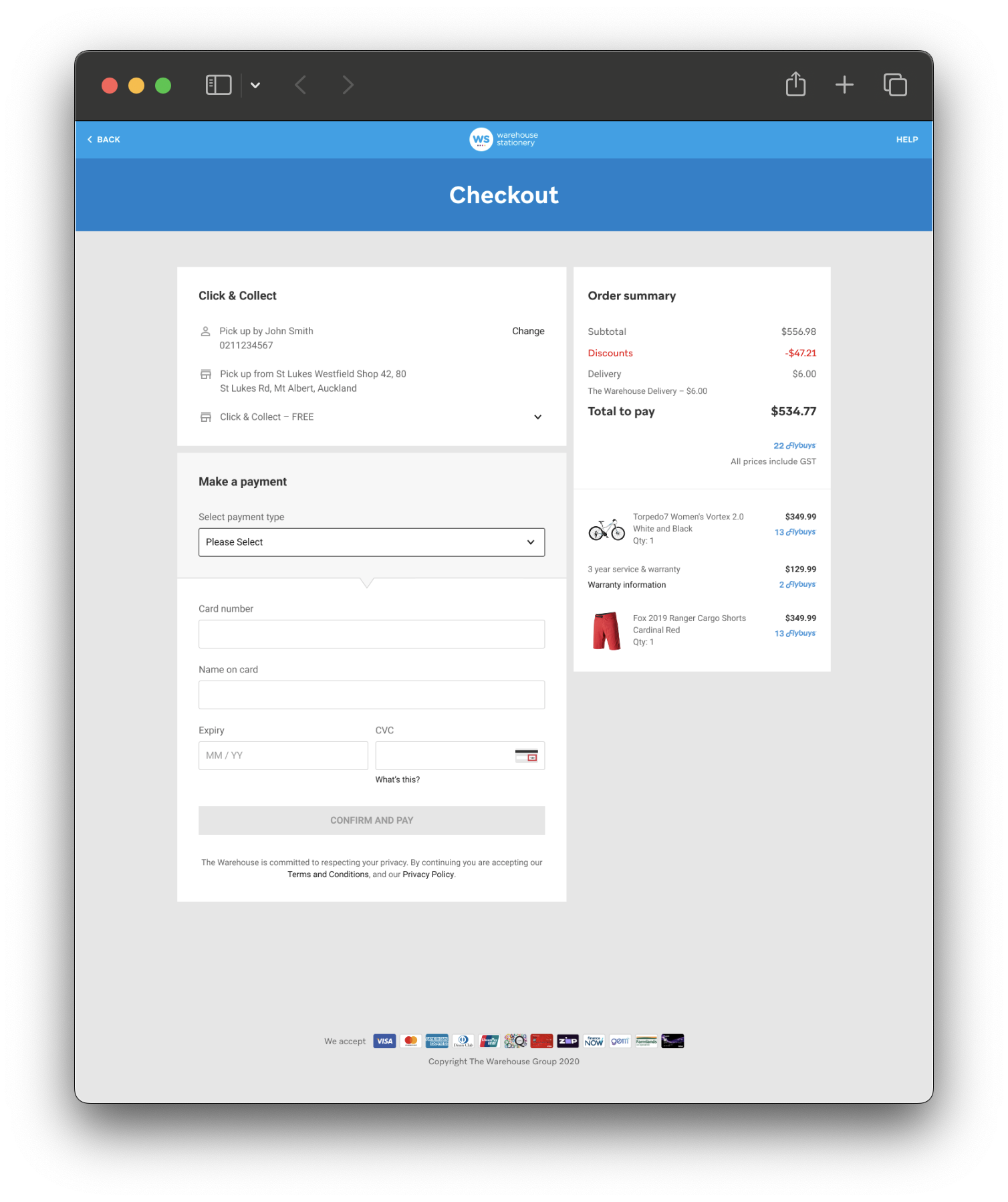
Task: Click the Farmlands card logo
Action: point(646,1041)
